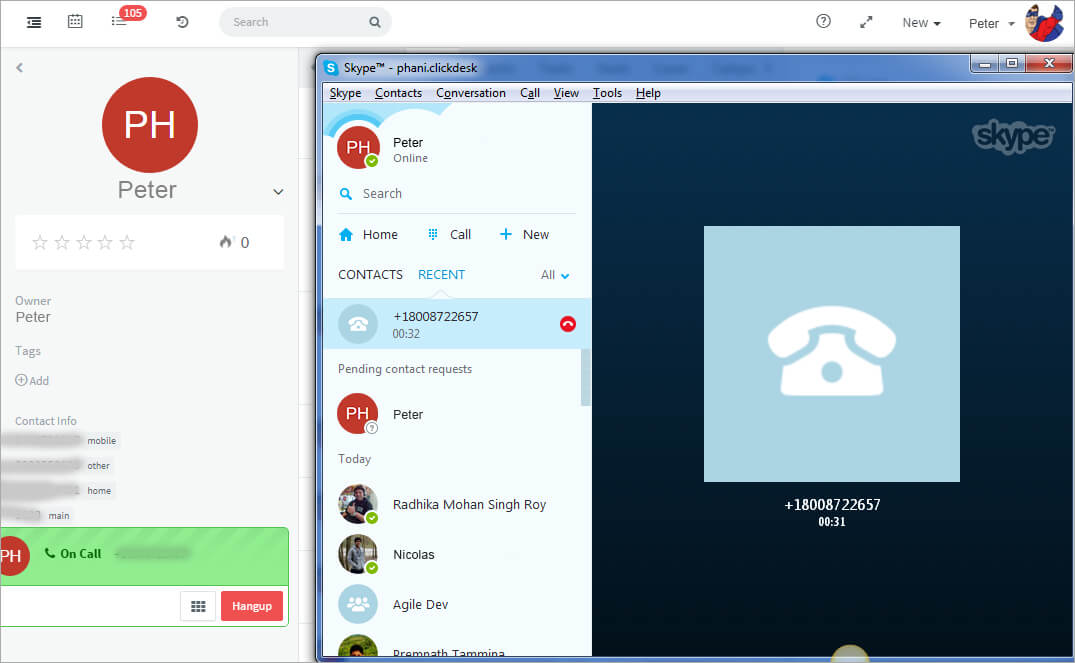Click the PH avatar in On Call bar

(12, 555)
